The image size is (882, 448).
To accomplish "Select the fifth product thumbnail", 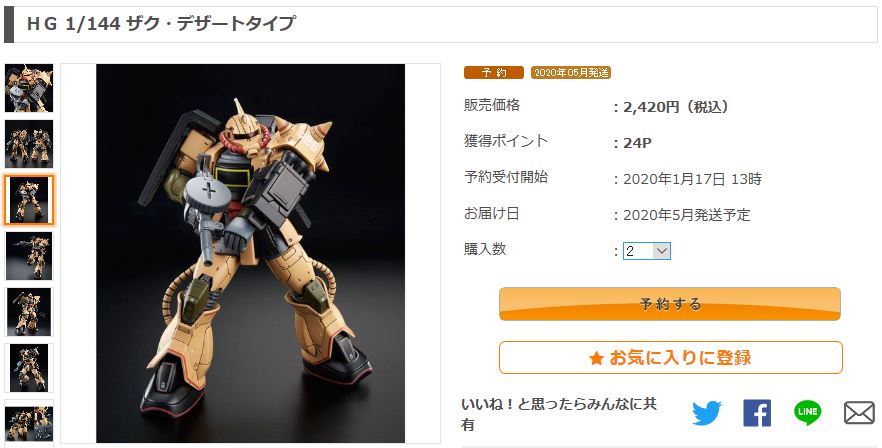I will (x=29, y=312).
